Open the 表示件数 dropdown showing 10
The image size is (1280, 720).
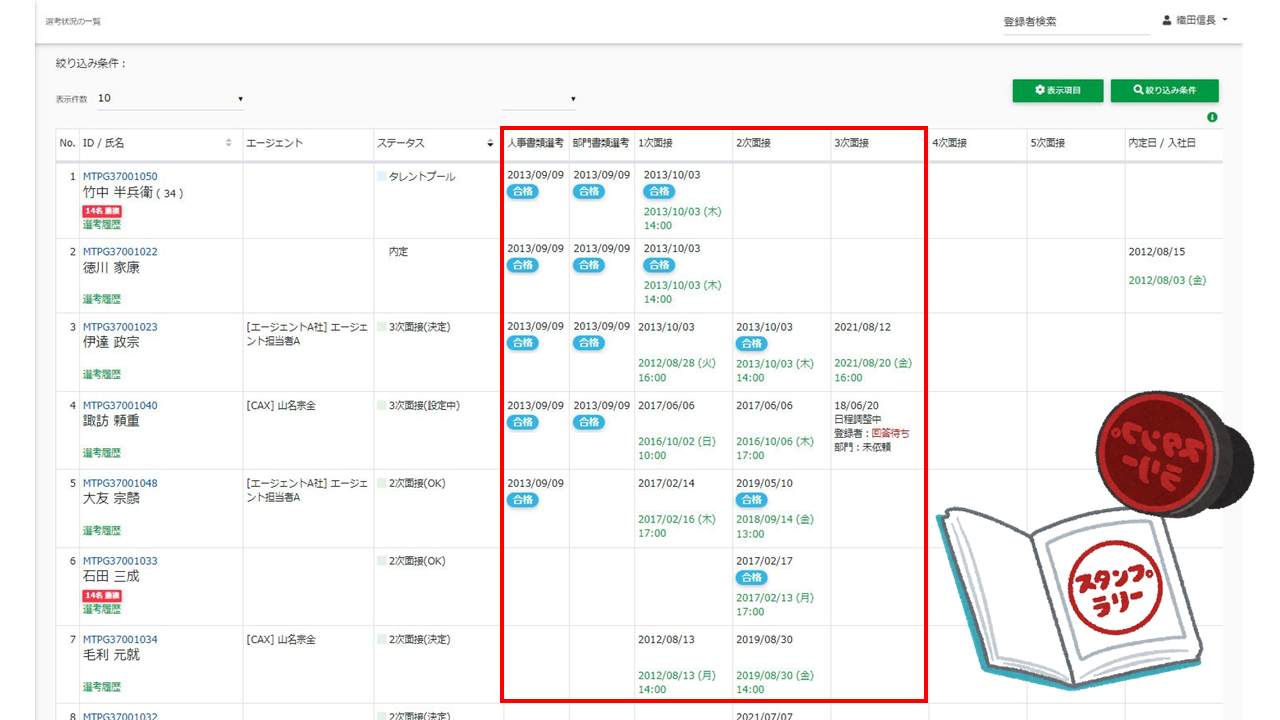tap(170, 99)
